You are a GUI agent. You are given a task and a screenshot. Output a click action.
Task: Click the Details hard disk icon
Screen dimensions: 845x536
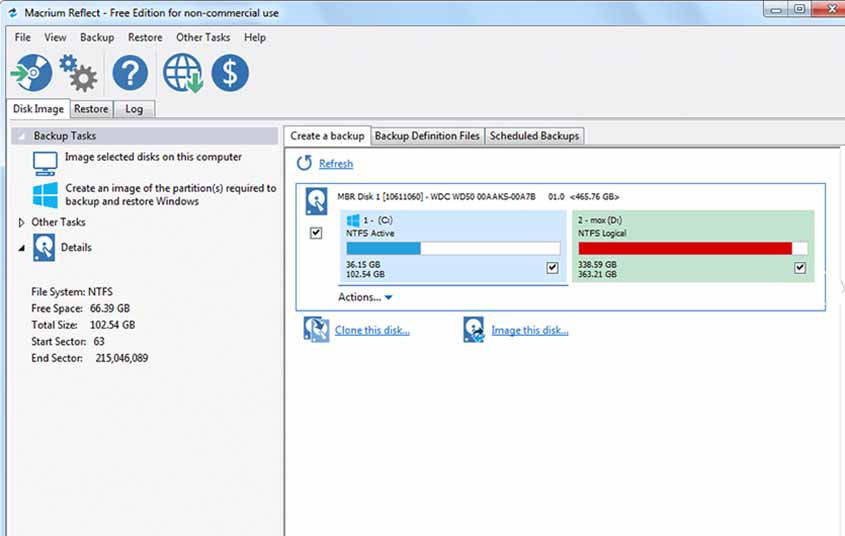44,248
